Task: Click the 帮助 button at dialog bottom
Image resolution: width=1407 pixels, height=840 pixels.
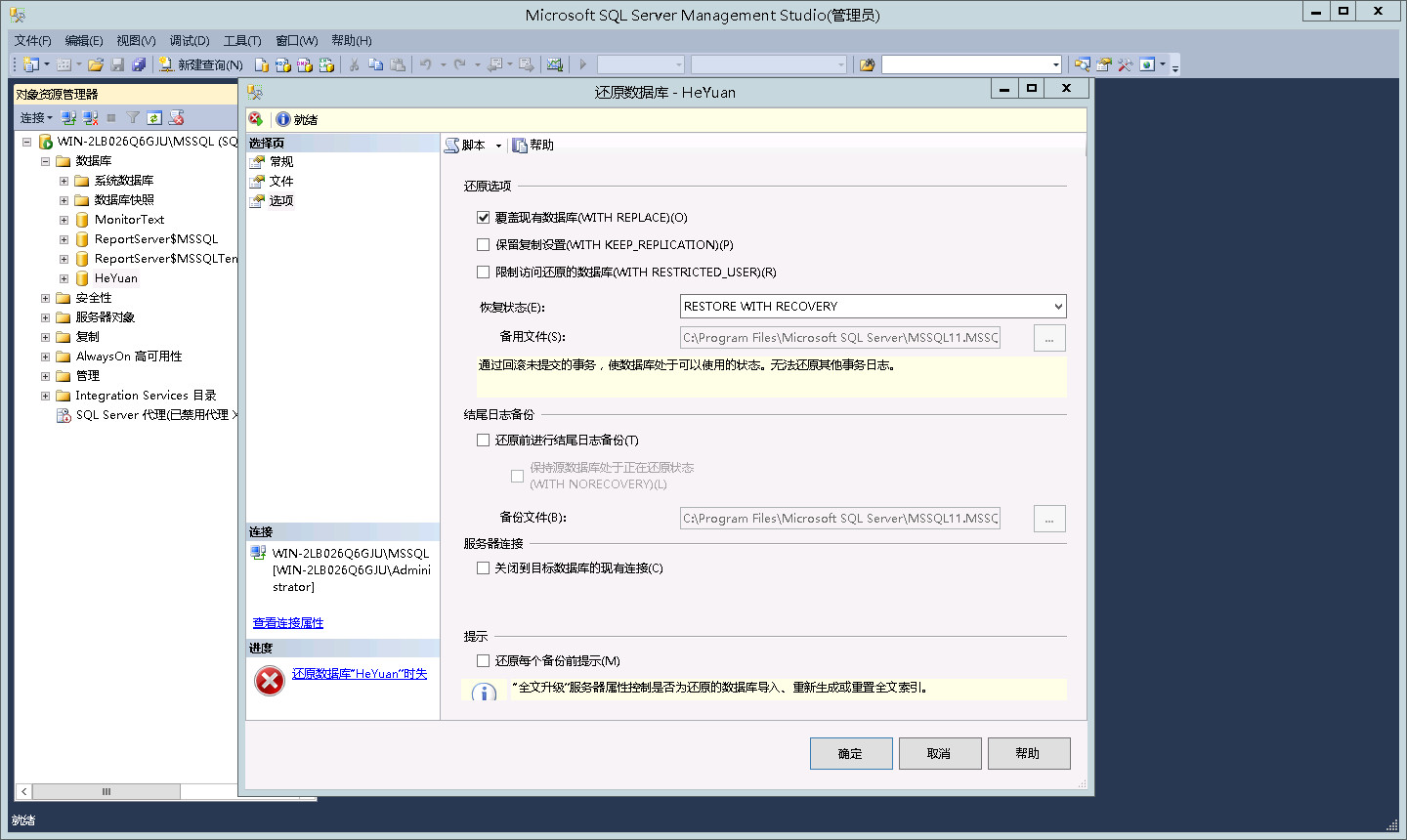Action: [1028, 754]
